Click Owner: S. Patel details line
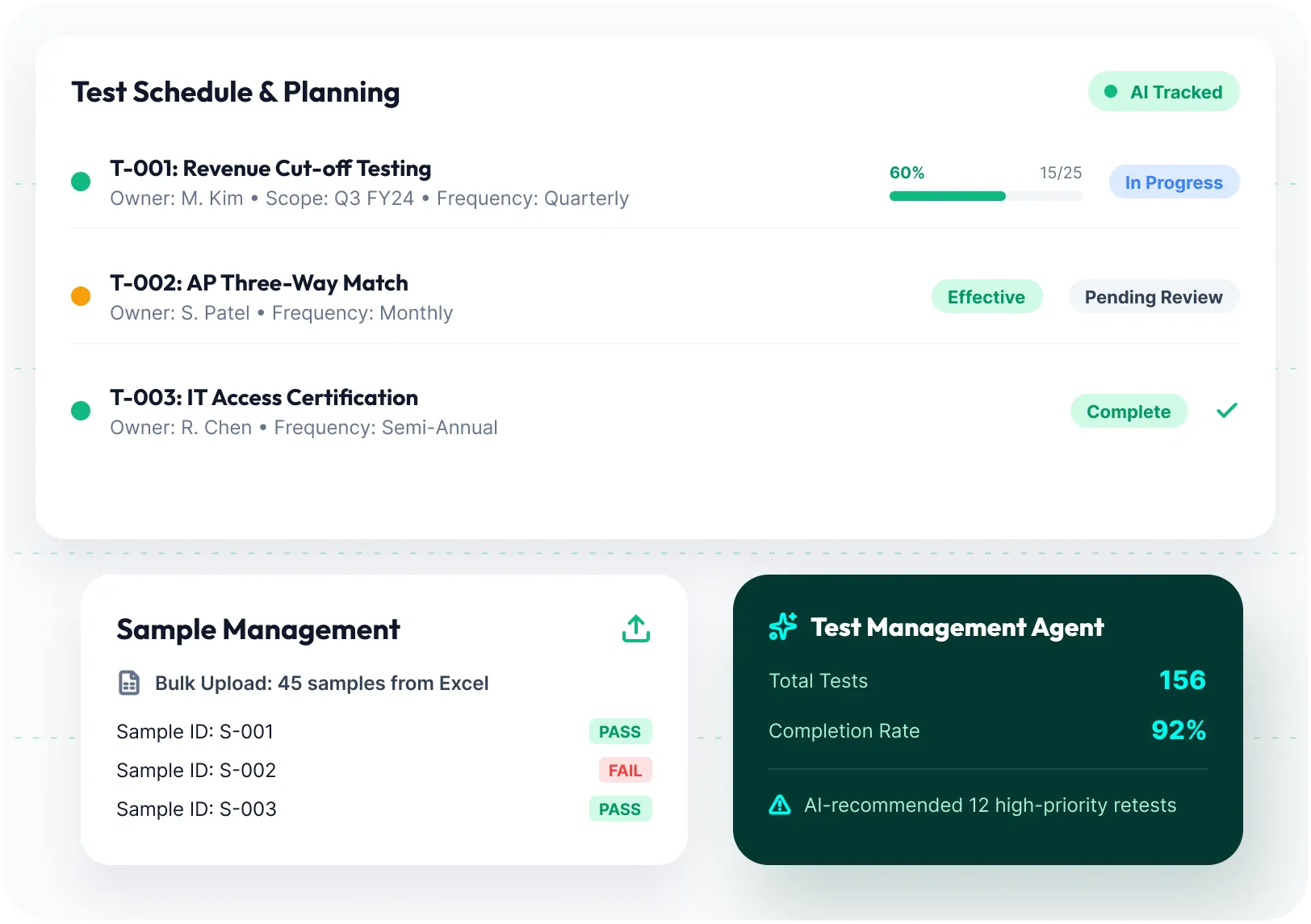Screen dimensions: 1311x924 [281, 313]
